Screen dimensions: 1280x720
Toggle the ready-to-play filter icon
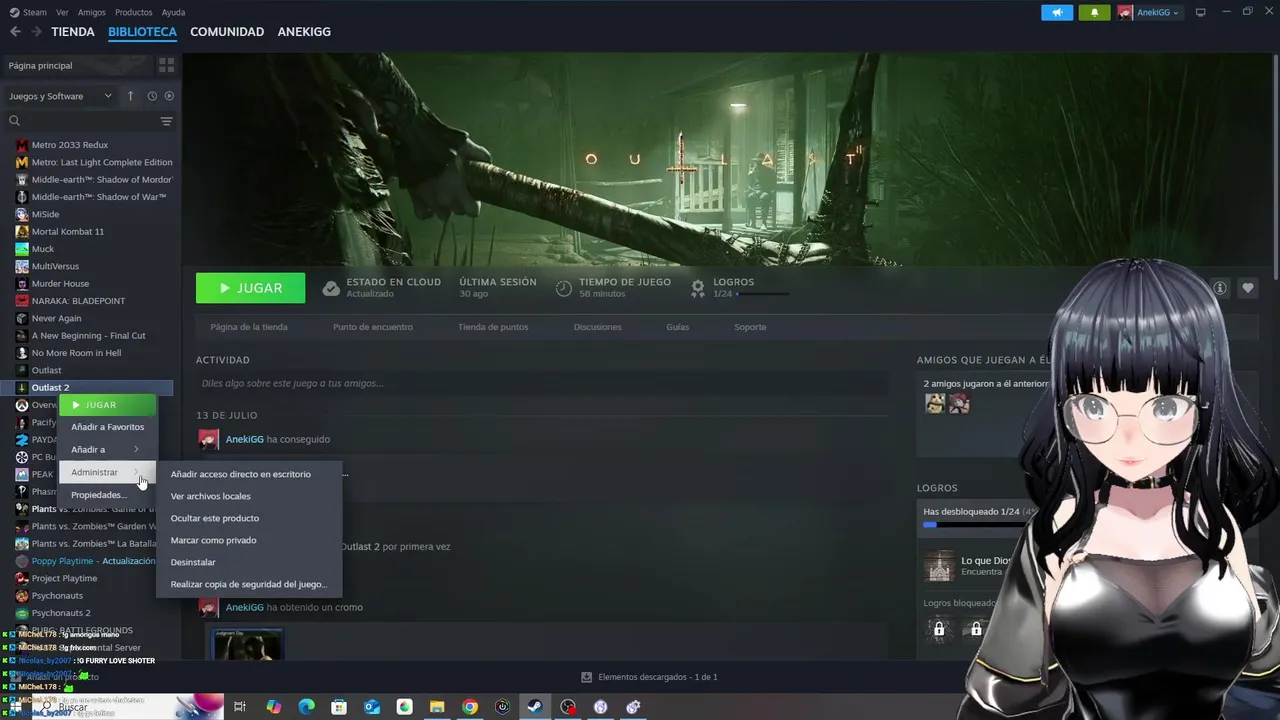pyautogui.click(x=169, y=96)
